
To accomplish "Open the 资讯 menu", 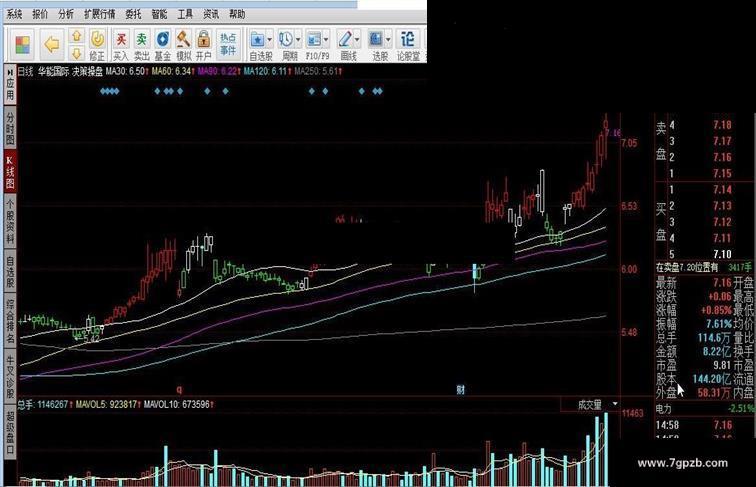I will tap(211, 15).
